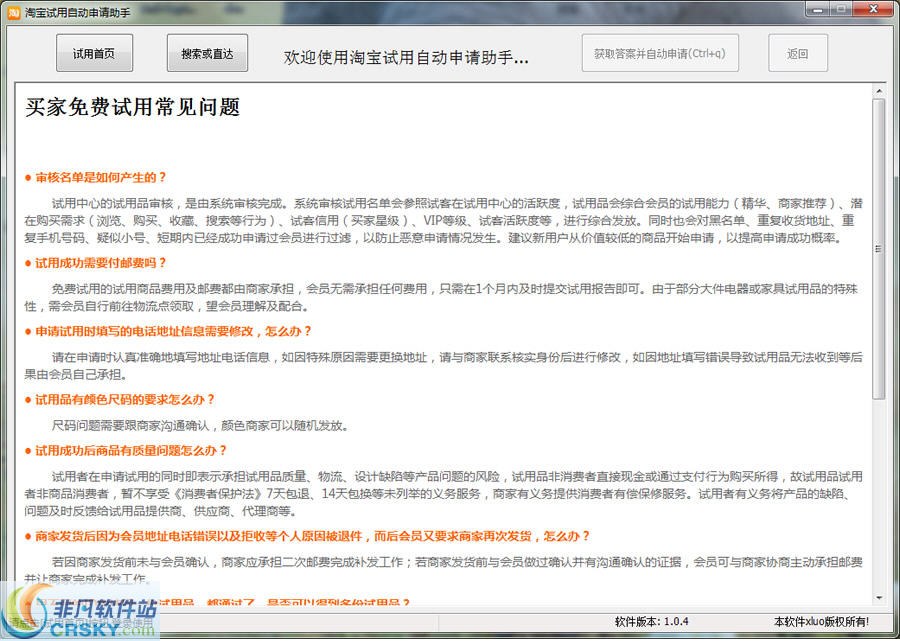Click window title 淘宝试用自动申请助手
Image resolution: width=900 pixels, height=641 pixels.
(x=77, y=12)
